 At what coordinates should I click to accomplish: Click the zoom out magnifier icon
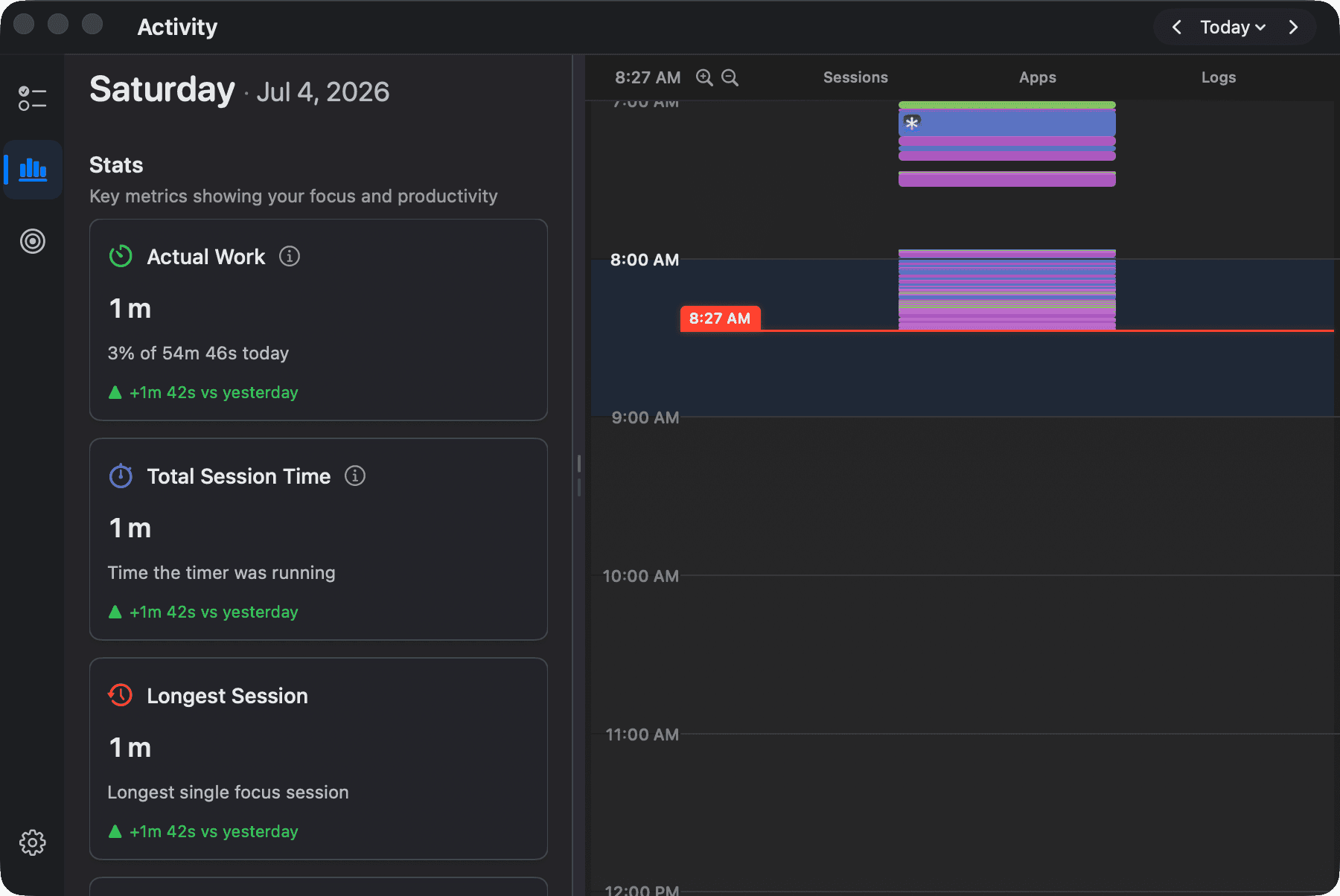click(730, 77)
